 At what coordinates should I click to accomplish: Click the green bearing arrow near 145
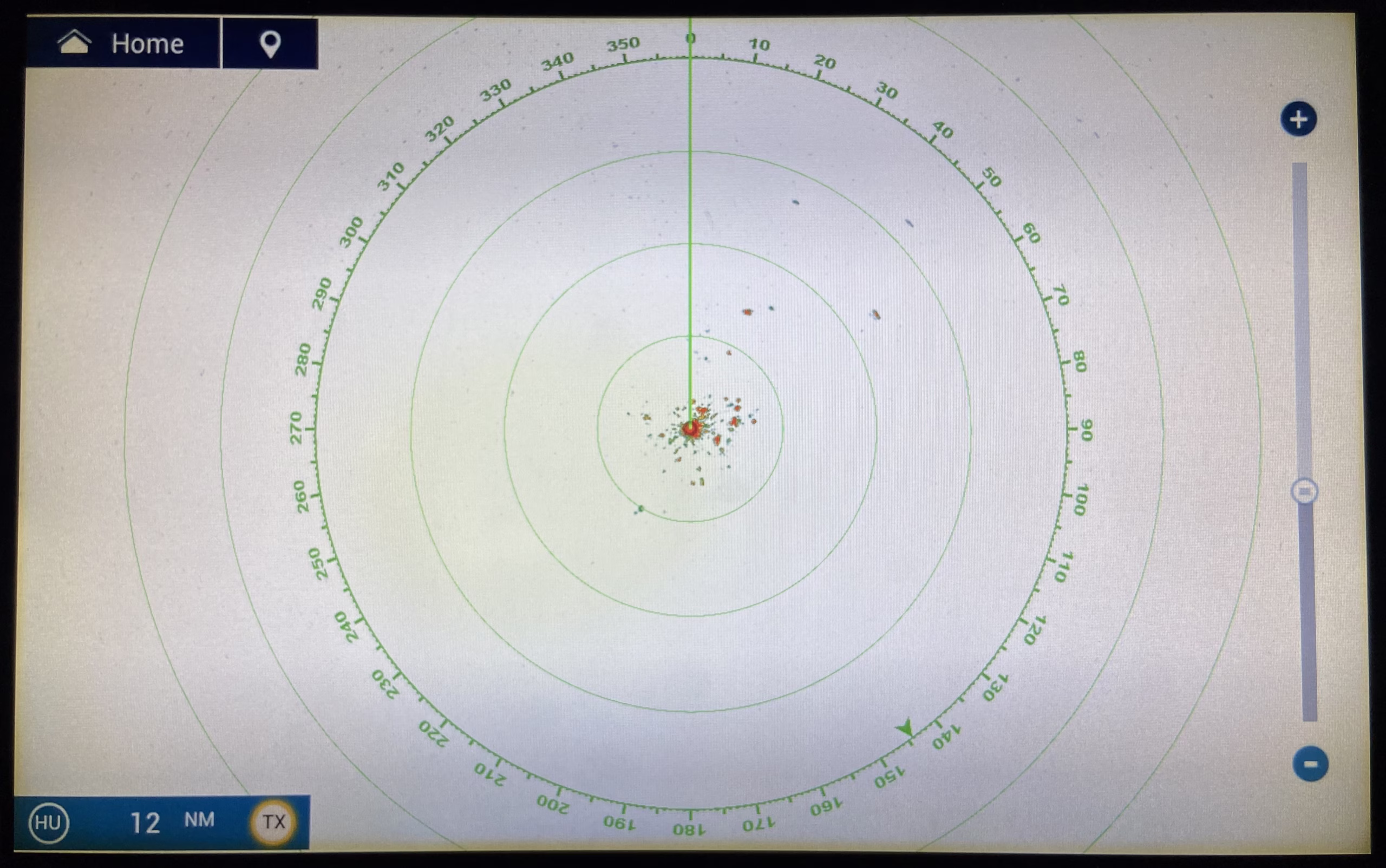[x=905, y=727]
